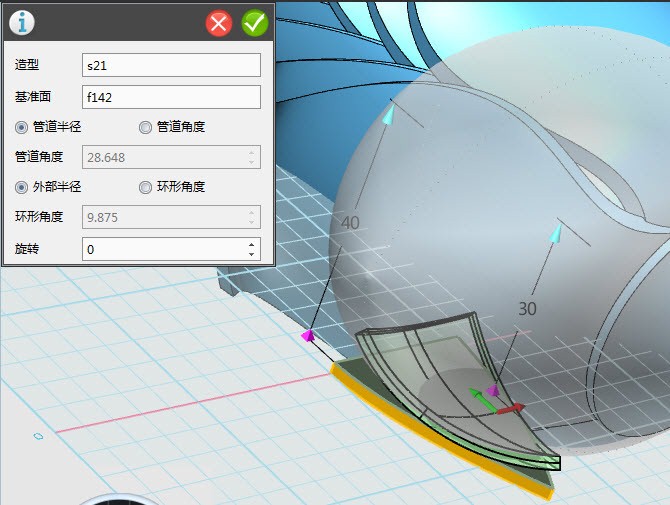Click the 旋转 input field
Viewport: 670px width, 505px height.
click(161, 248)
